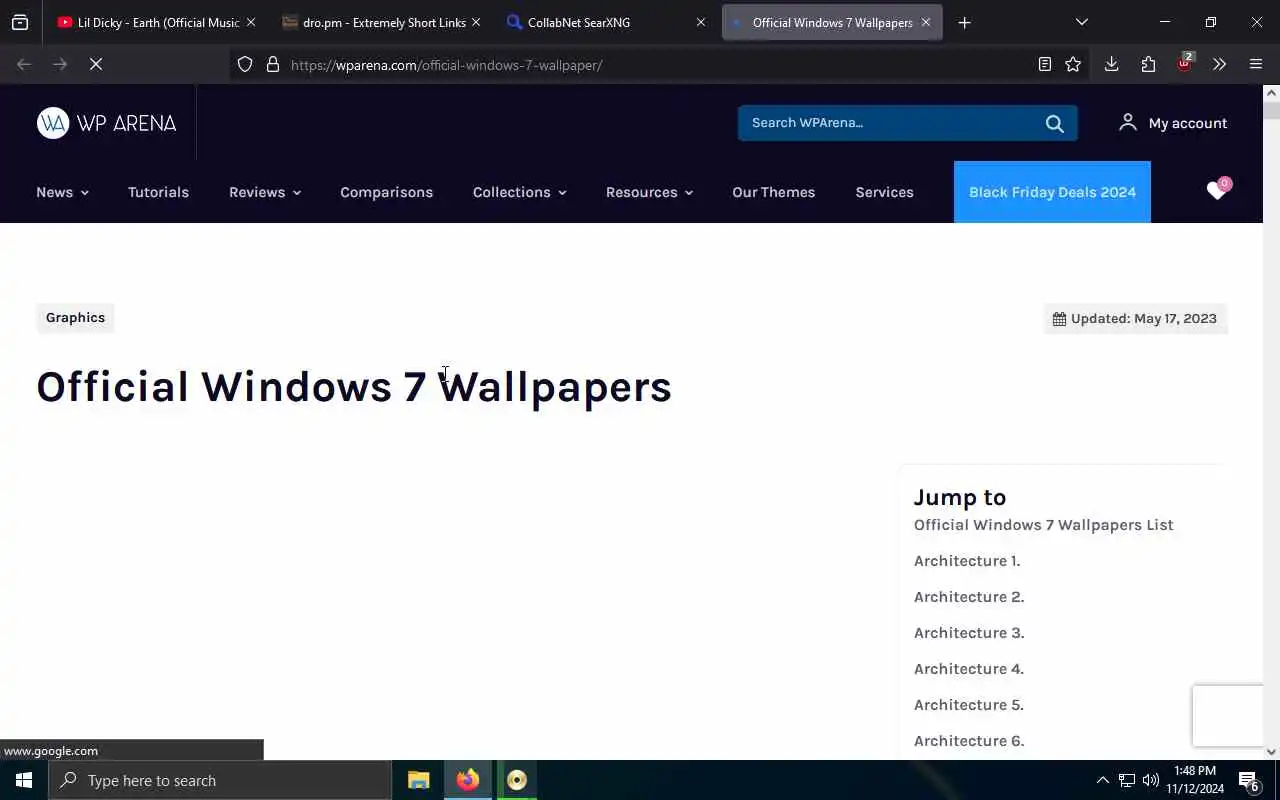The height and width of the screenshot is (800, 1280).
Task: Expand the Reviews menu
Action: point(265,192)
